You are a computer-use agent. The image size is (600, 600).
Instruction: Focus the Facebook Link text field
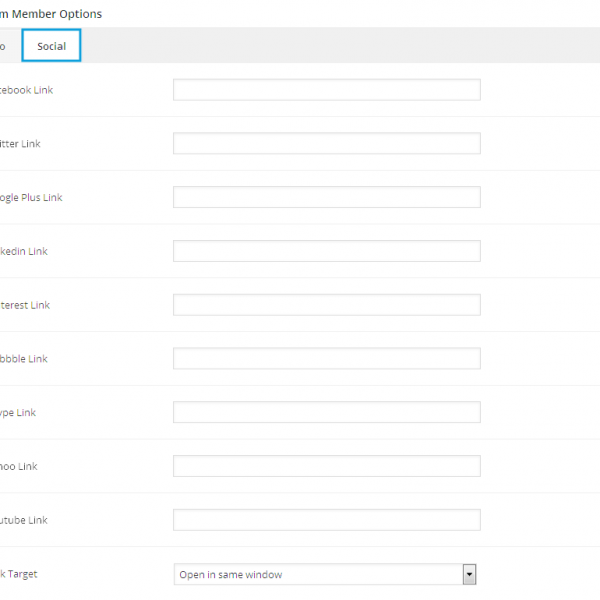[x=326, y=90]
